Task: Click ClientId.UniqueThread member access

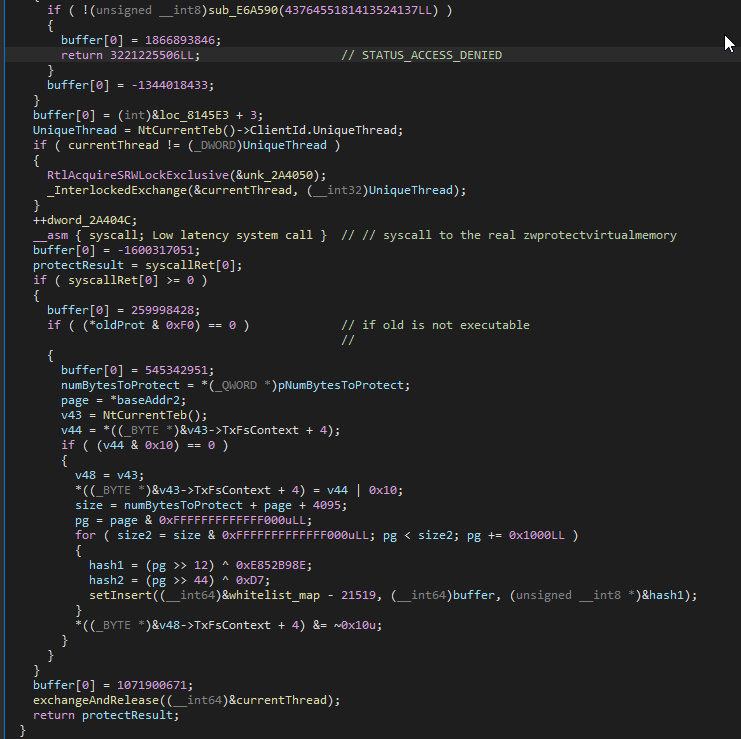Action: tap(326, 130)
